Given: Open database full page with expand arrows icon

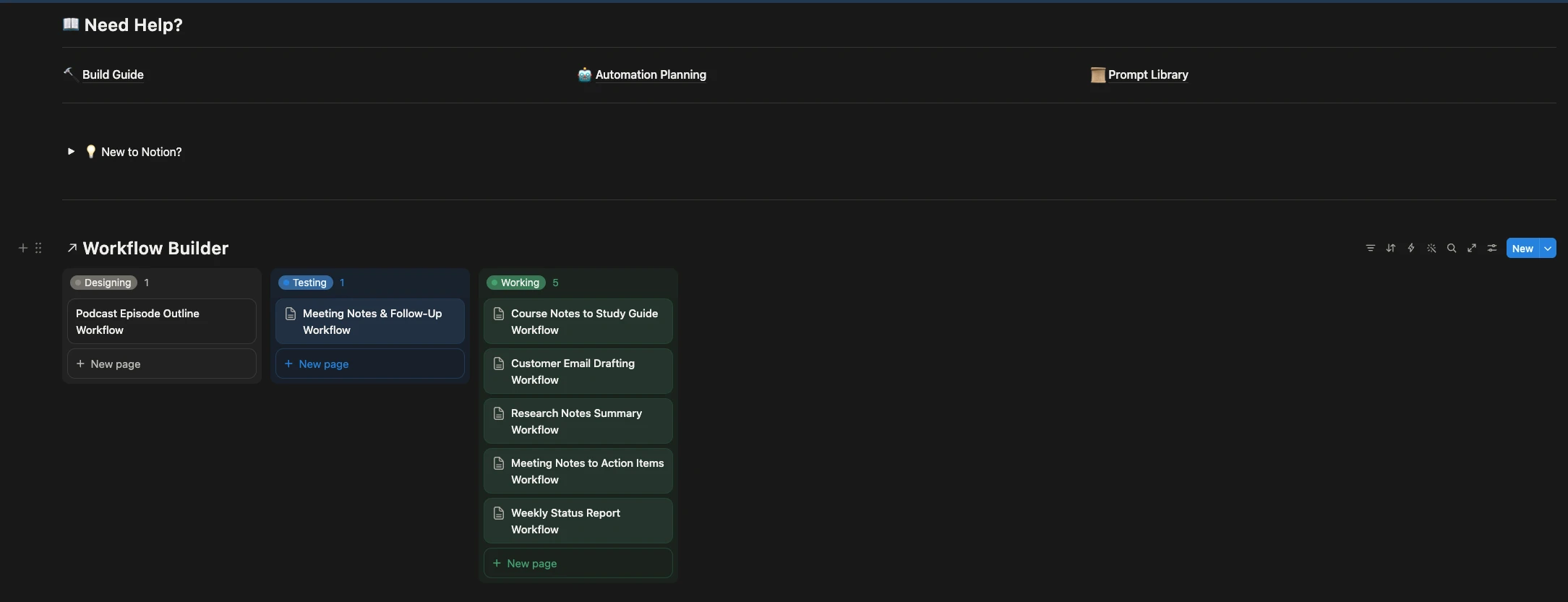Looking at the screenshot, I should (x=1471, y=248).
